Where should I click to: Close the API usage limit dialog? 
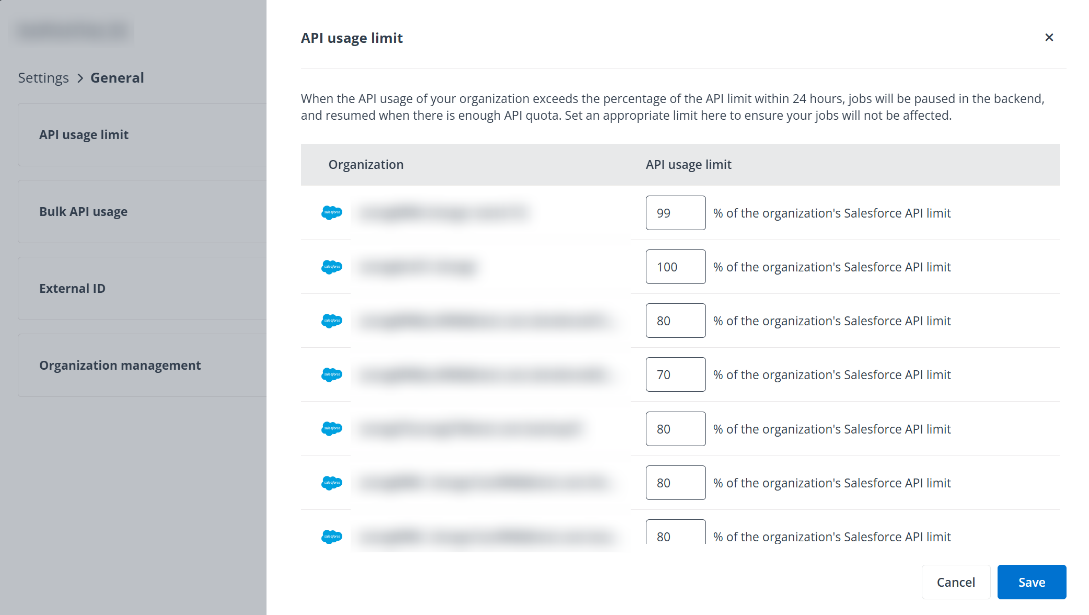click(x=1049, y=37)
